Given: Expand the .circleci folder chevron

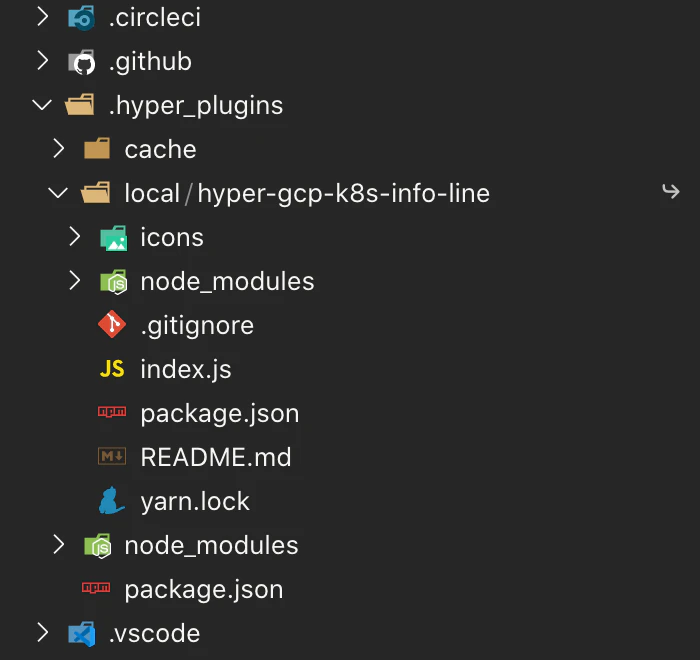Looking at the screenshot, I should click(x=42, y=17).
